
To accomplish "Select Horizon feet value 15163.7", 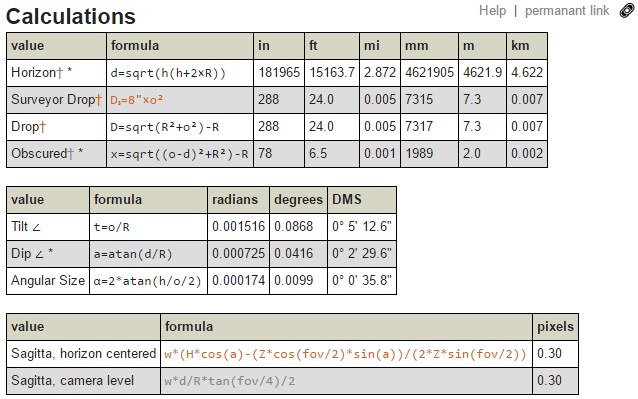I will pyautogui.click(x=332, y=72).
